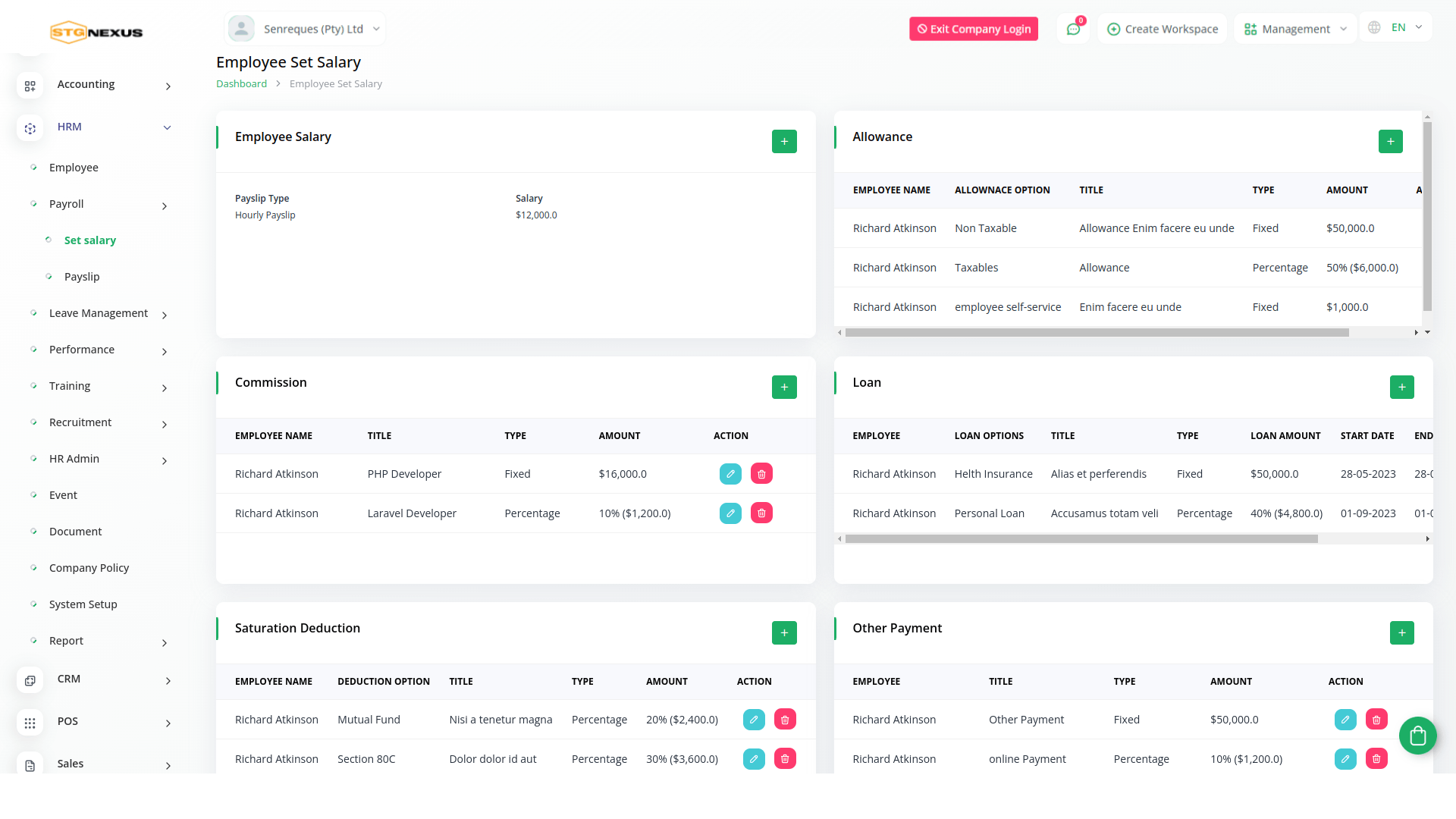Image resolution: width=1456 pixels, height=819 pixels.
Task: Open the floating shopping bag button
Action: 1417,736
